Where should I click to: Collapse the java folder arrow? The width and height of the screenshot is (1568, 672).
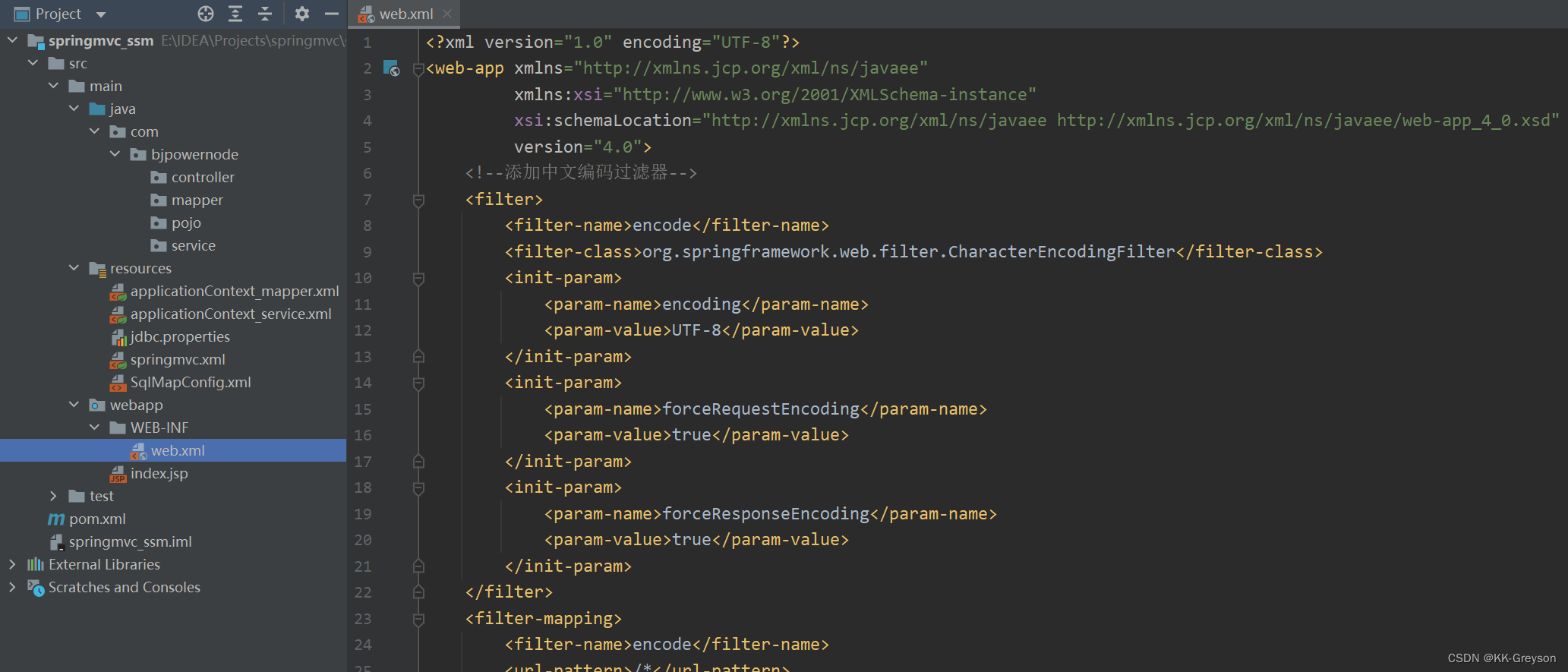point(74,109)
